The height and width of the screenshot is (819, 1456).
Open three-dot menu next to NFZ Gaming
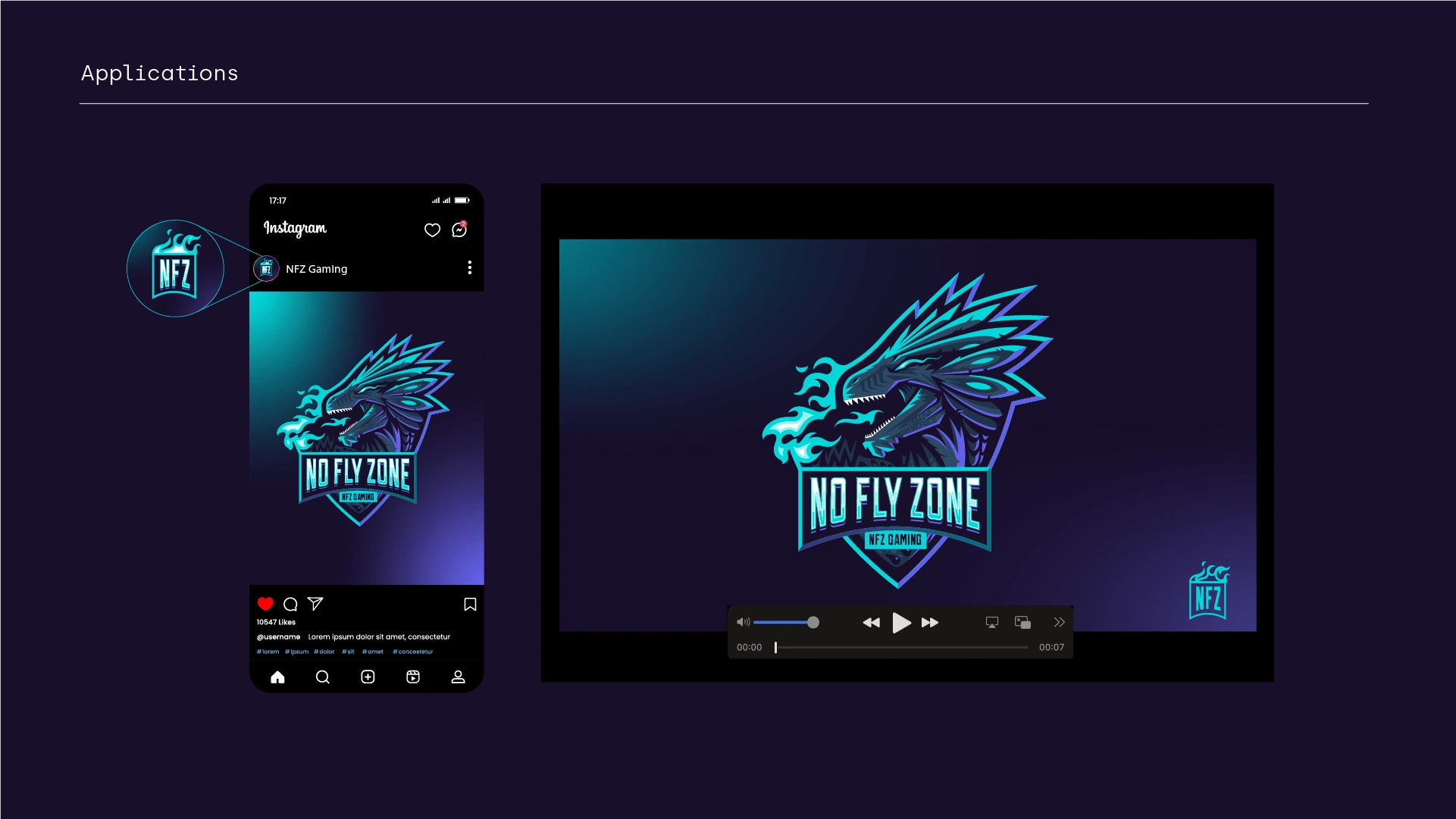[x=469, y=267]
